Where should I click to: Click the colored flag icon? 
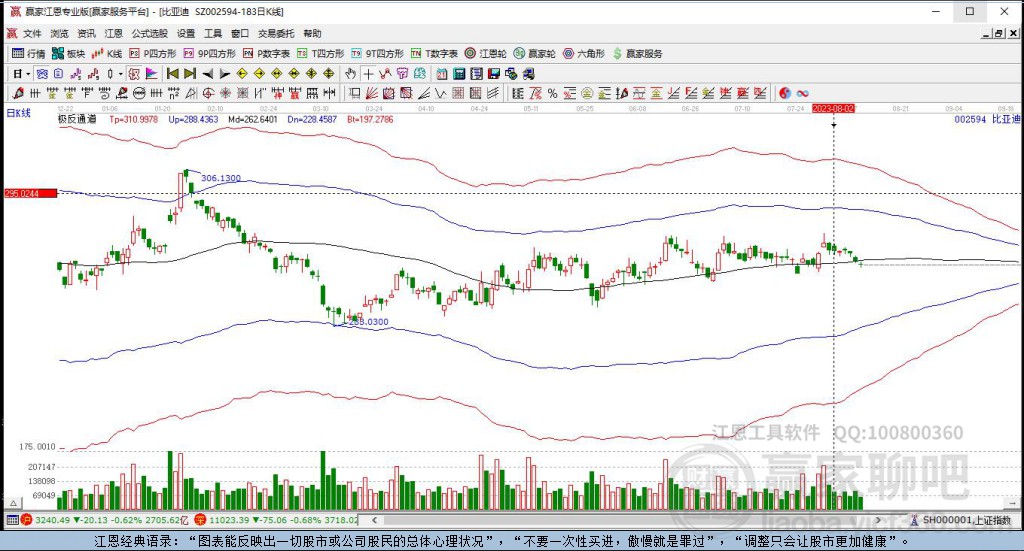(152, 74)
